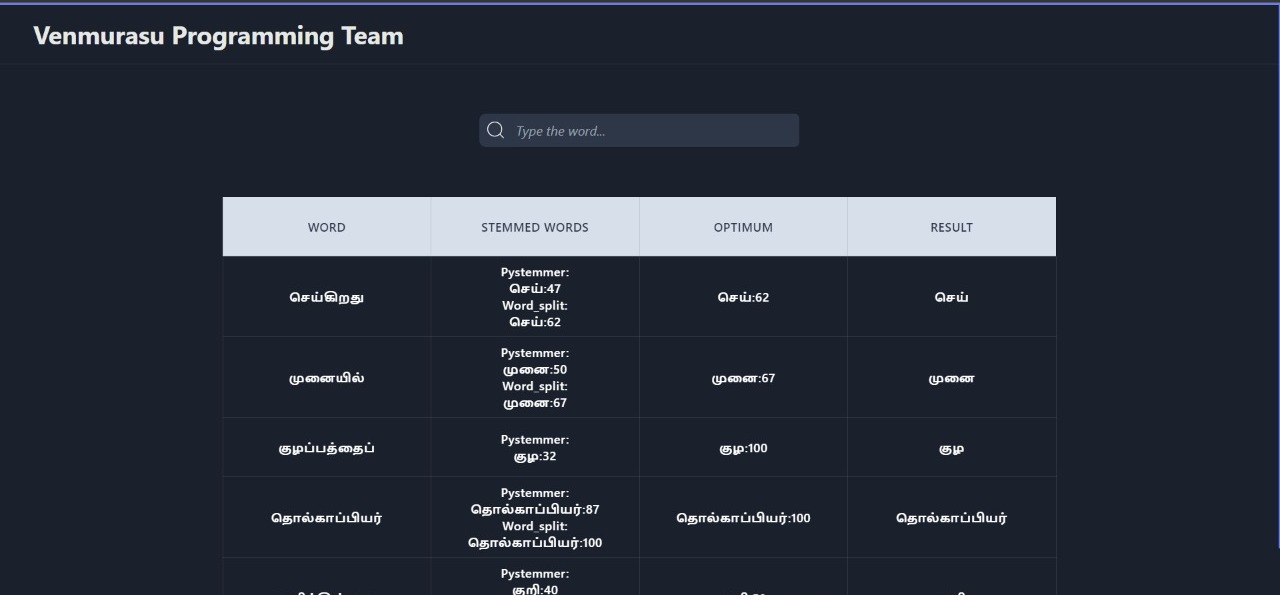
Task: Click the stemmed cell containing செய்:47
Action: (x=535, y=297)
